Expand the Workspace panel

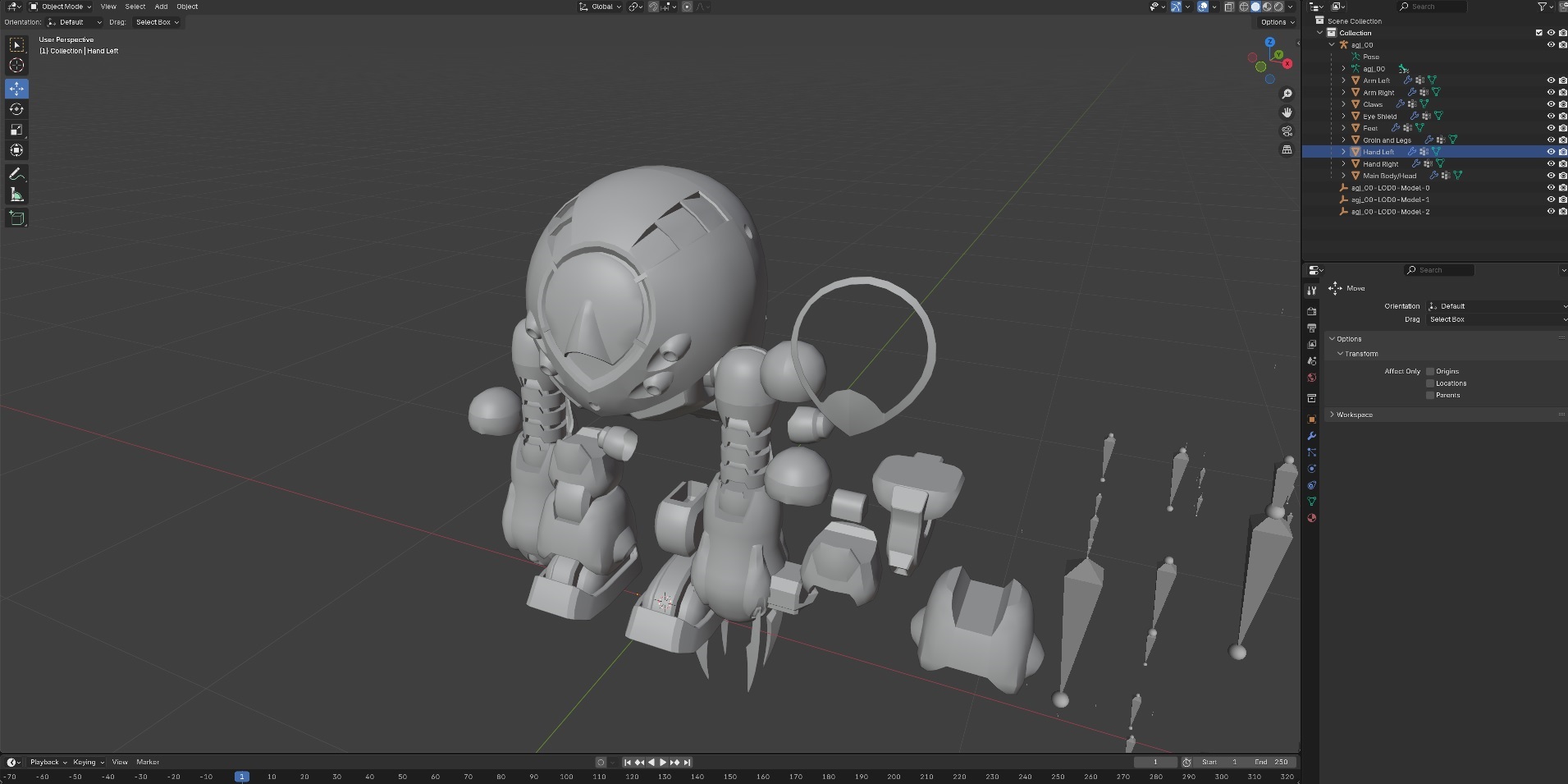[x=1354, y=415]
